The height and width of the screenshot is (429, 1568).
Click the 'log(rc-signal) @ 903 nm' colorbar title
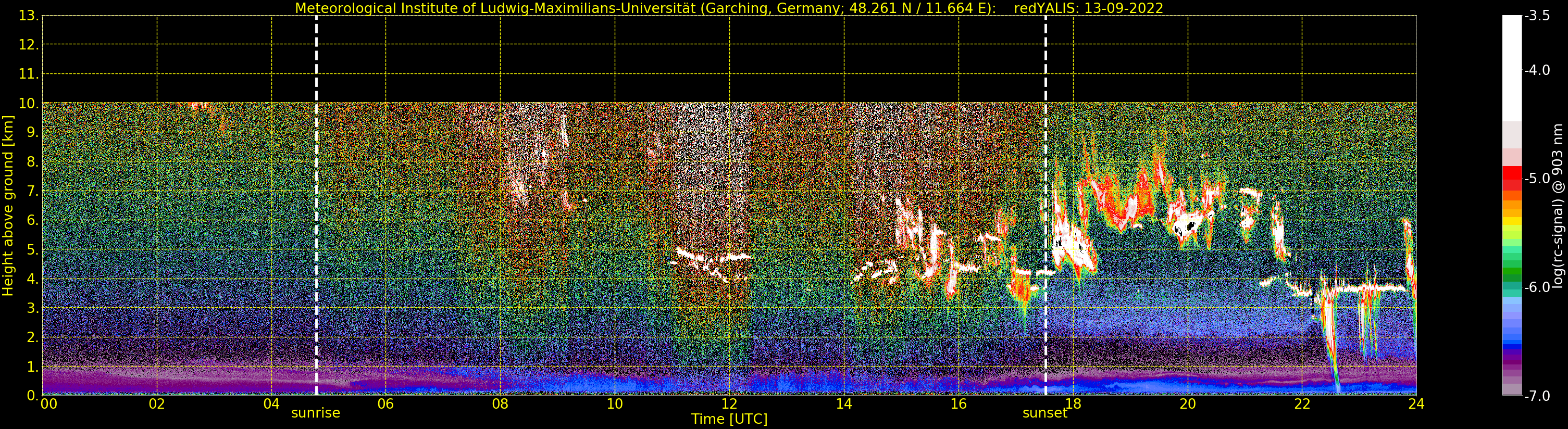point(1558,206)
